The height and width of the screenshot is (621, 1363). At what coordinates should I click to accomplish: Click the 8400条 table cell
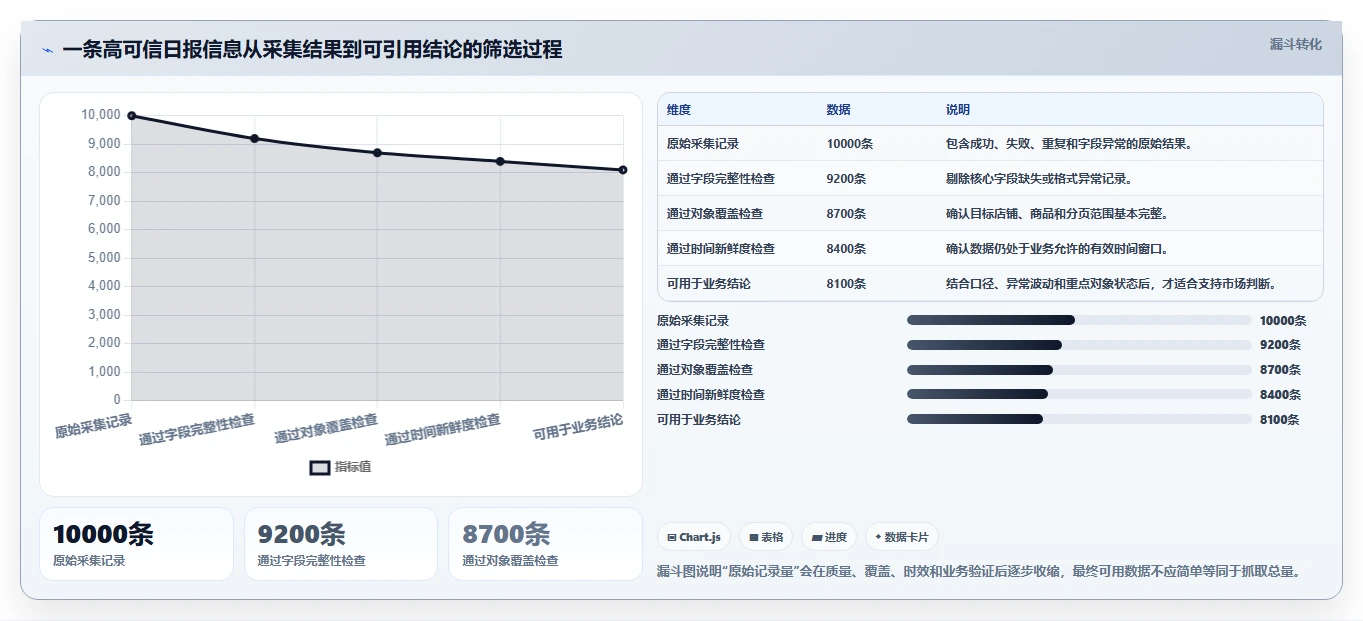pyautogui.click(x=847, y=249)
